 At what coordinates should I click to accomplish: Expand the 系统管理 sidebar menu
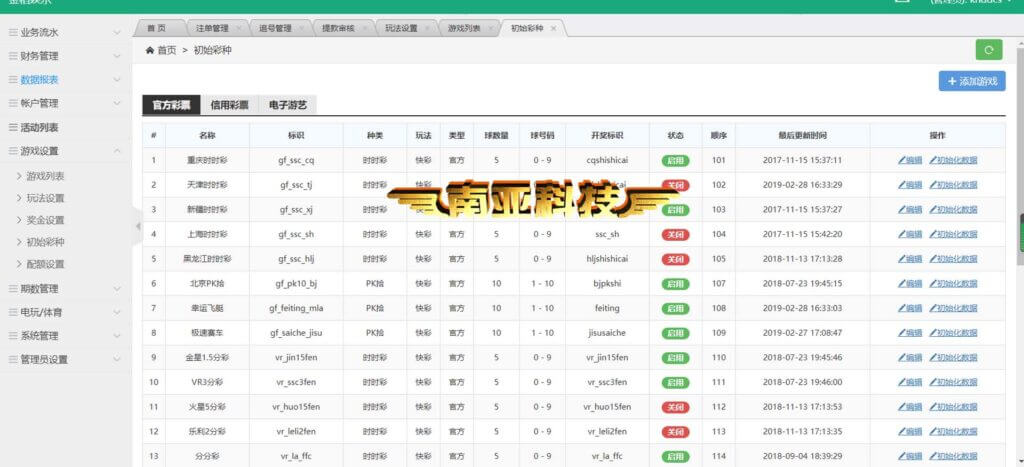[x=65, y=336]
